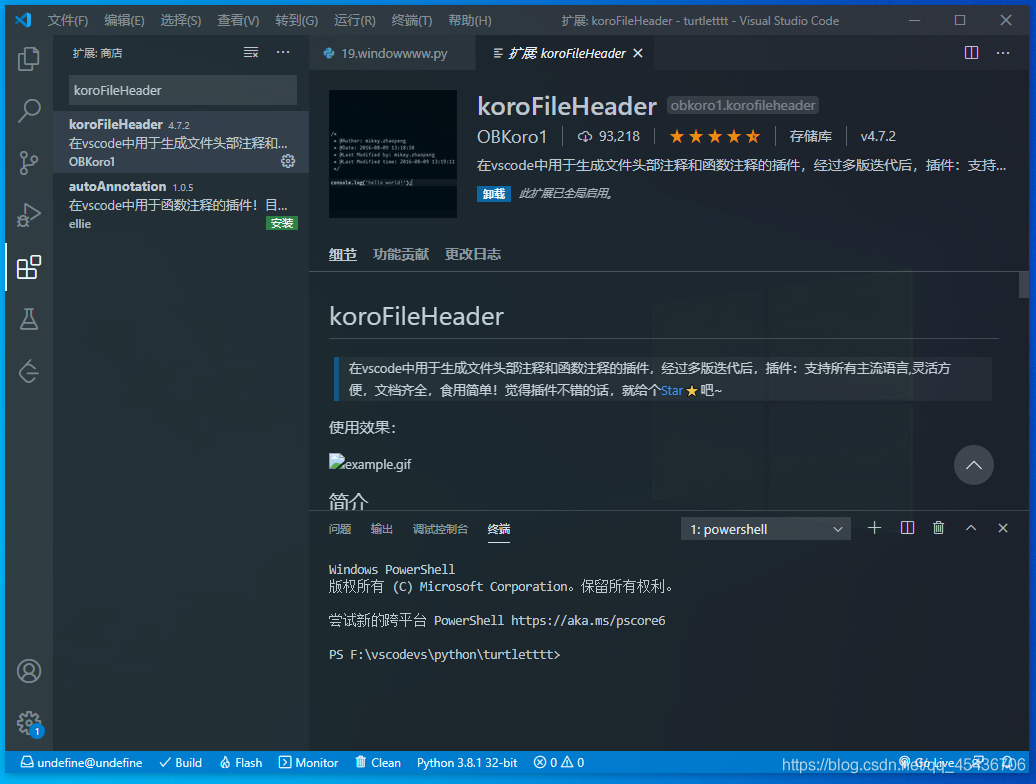Image resolution: width=1036 pixels, height=784 pixels.
Task: Click the five-star rating
Action: point(715,137)
